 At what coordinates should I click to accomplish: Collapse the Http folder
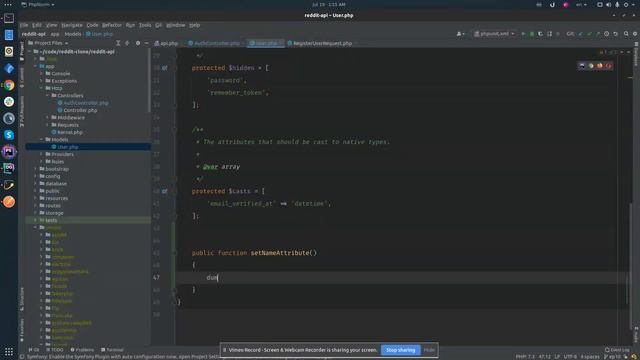41,88
